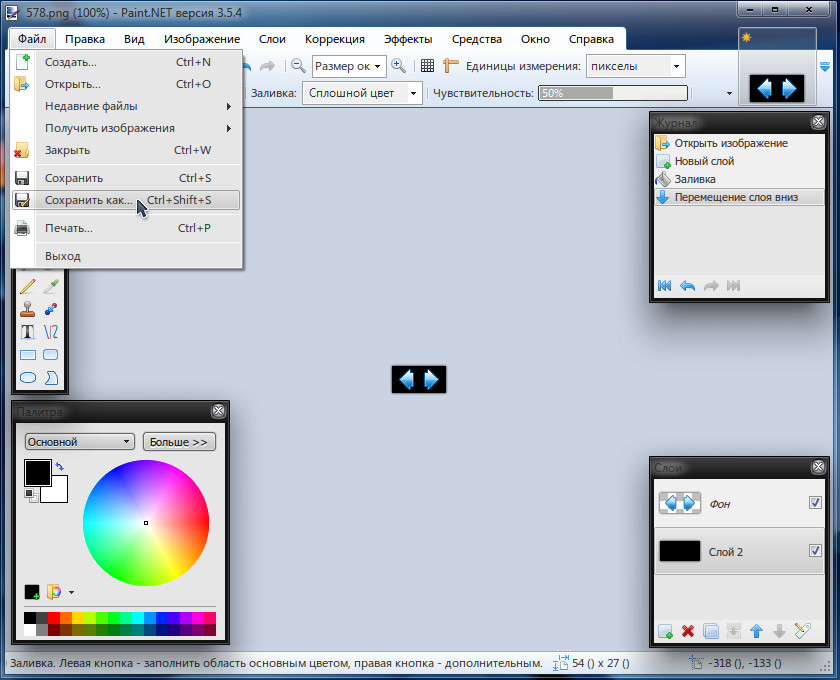Move layer up with blue arrow
This screenshot has height=680, width=840.
click(757, 631)
